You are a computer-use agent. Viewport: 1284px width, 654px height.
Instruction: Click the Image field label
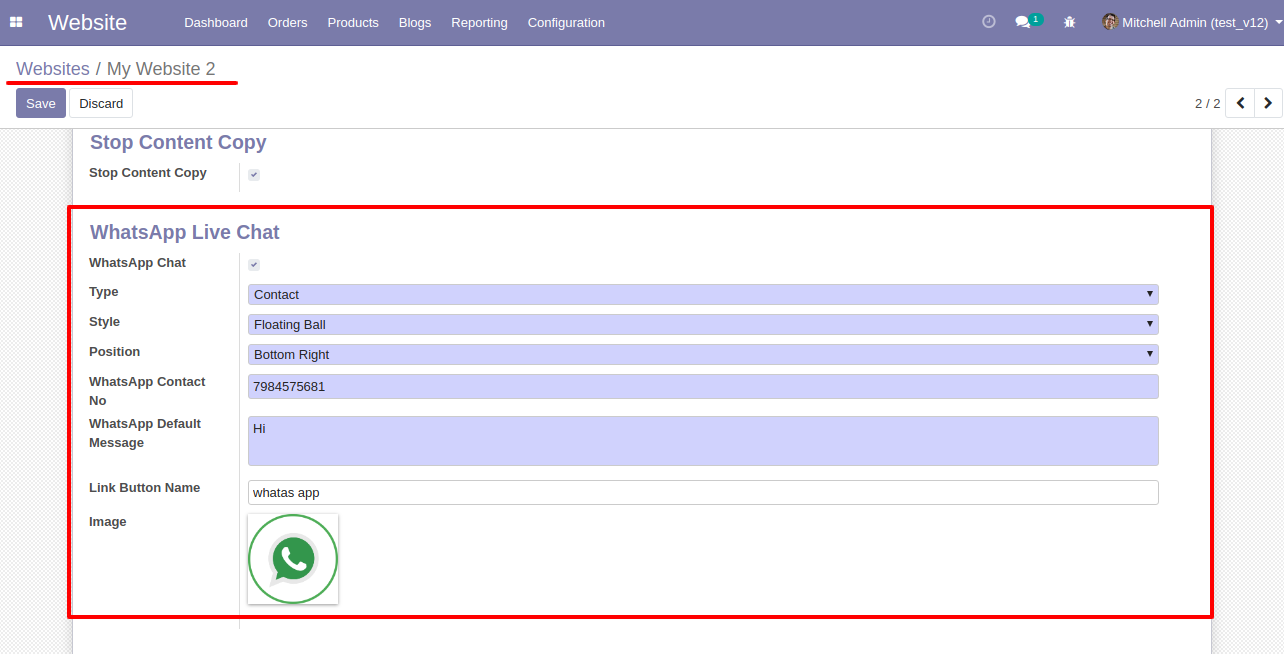[108, 522]
